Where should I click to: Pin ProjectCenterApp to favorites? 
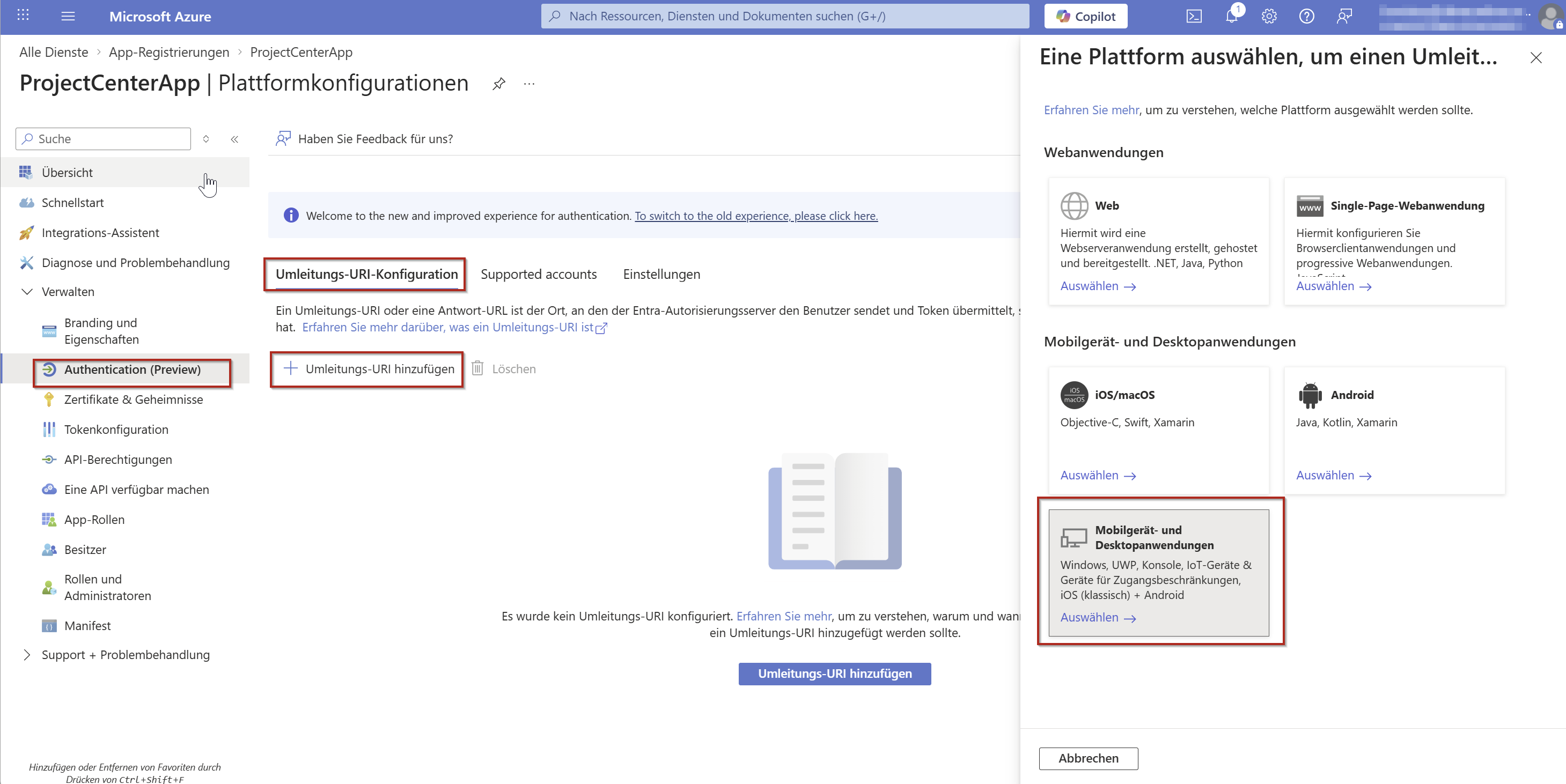498,84
